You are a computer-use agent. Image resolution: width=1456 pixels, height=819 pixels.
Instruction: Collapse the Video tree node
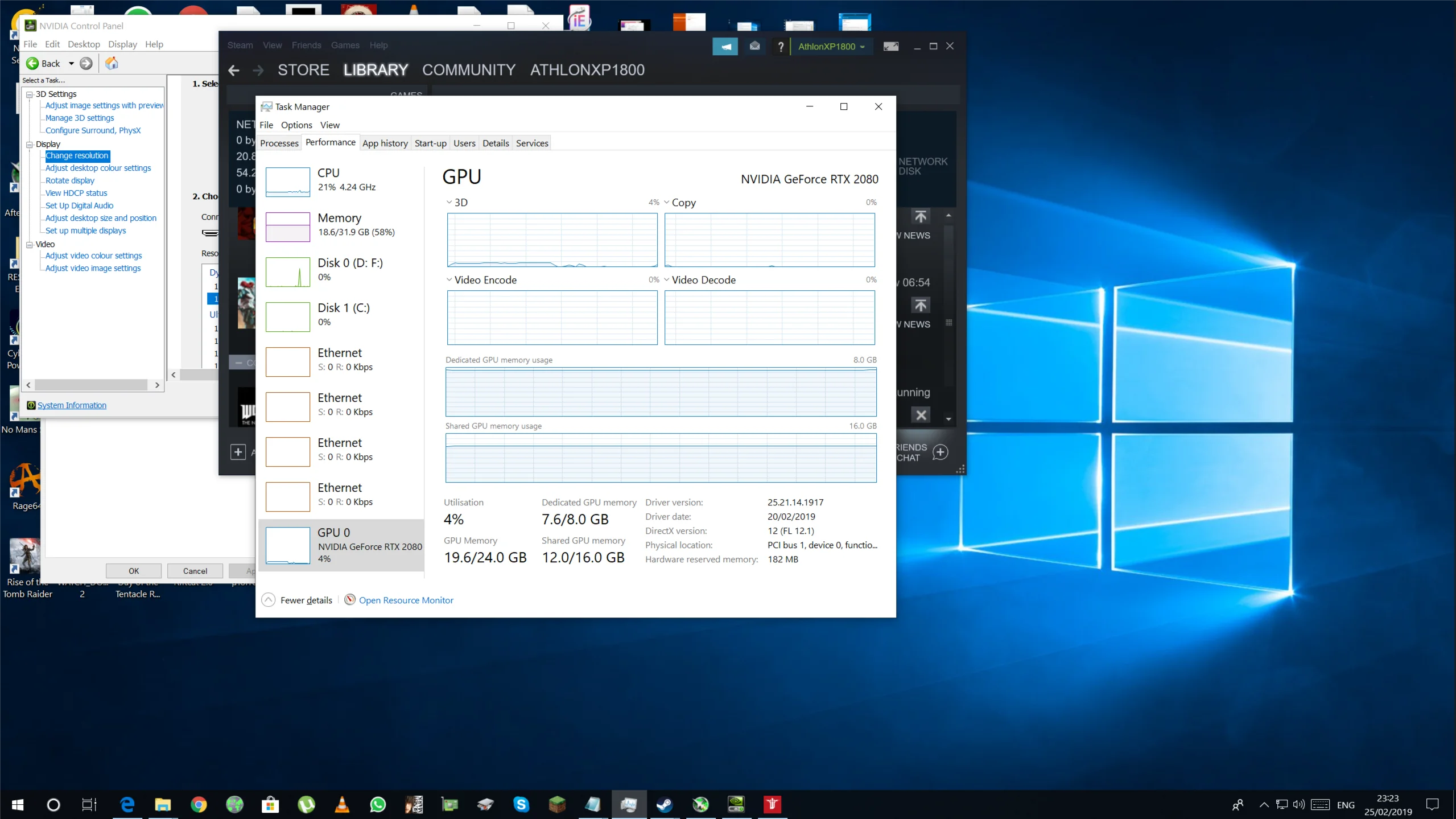(x=29, y=245)
